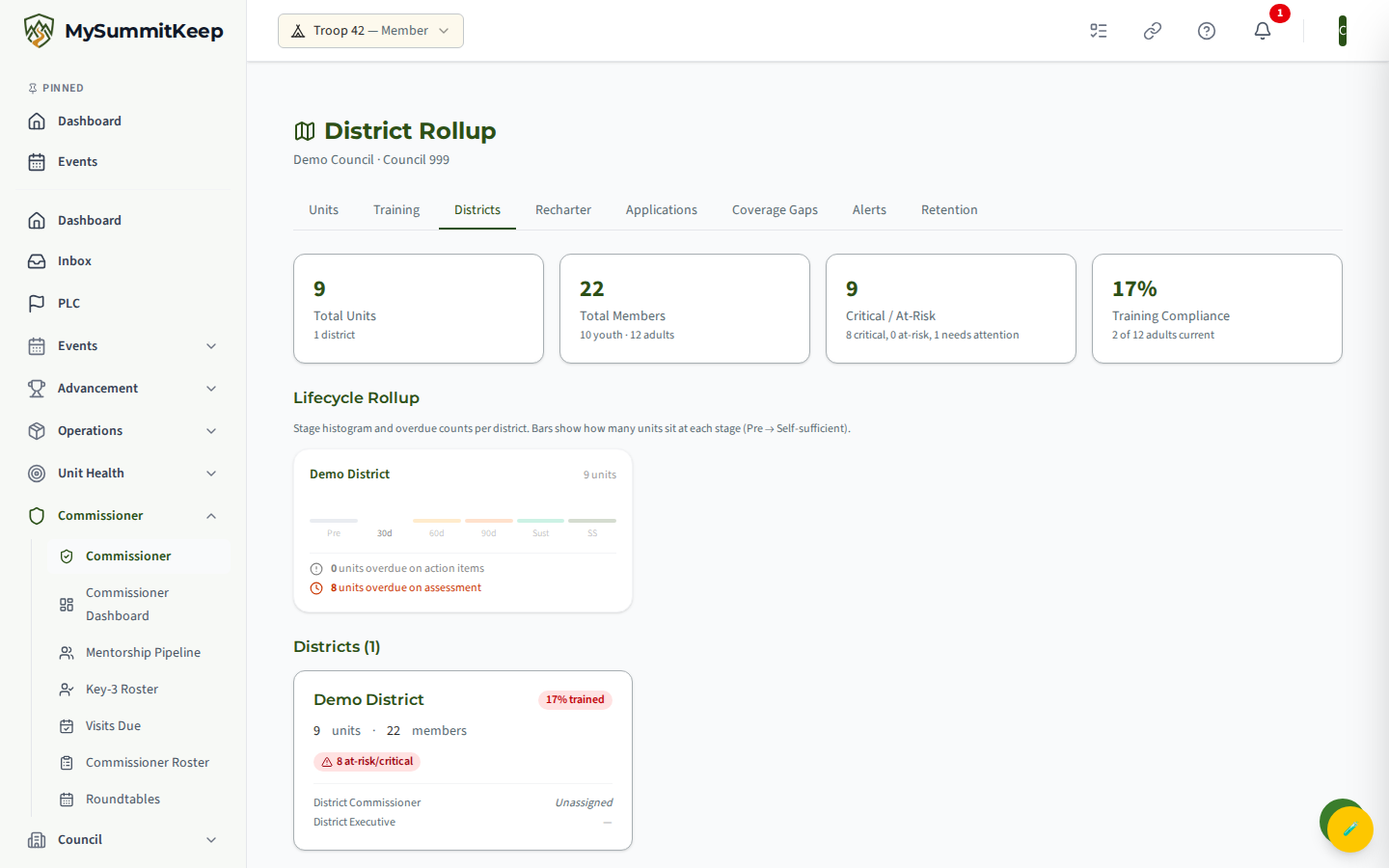Viewport: 1389px width, 868px height.
Task: Open the Inbox sidebar link
Action: (x=123, y=261)
